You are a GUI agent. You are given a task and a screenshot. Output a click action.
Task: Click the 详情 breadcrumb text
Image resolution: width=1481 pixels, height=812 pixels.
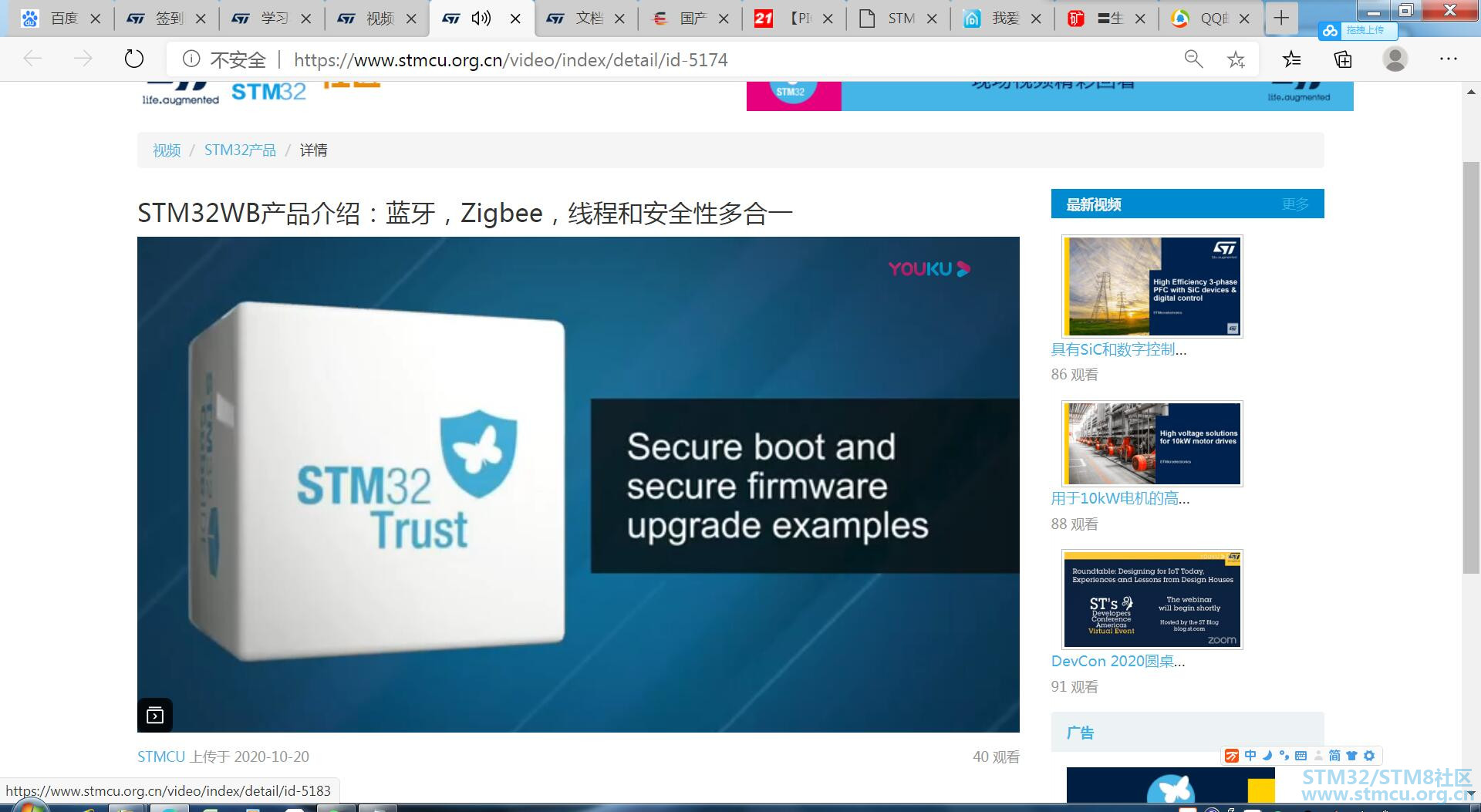(x=313, y=150)
